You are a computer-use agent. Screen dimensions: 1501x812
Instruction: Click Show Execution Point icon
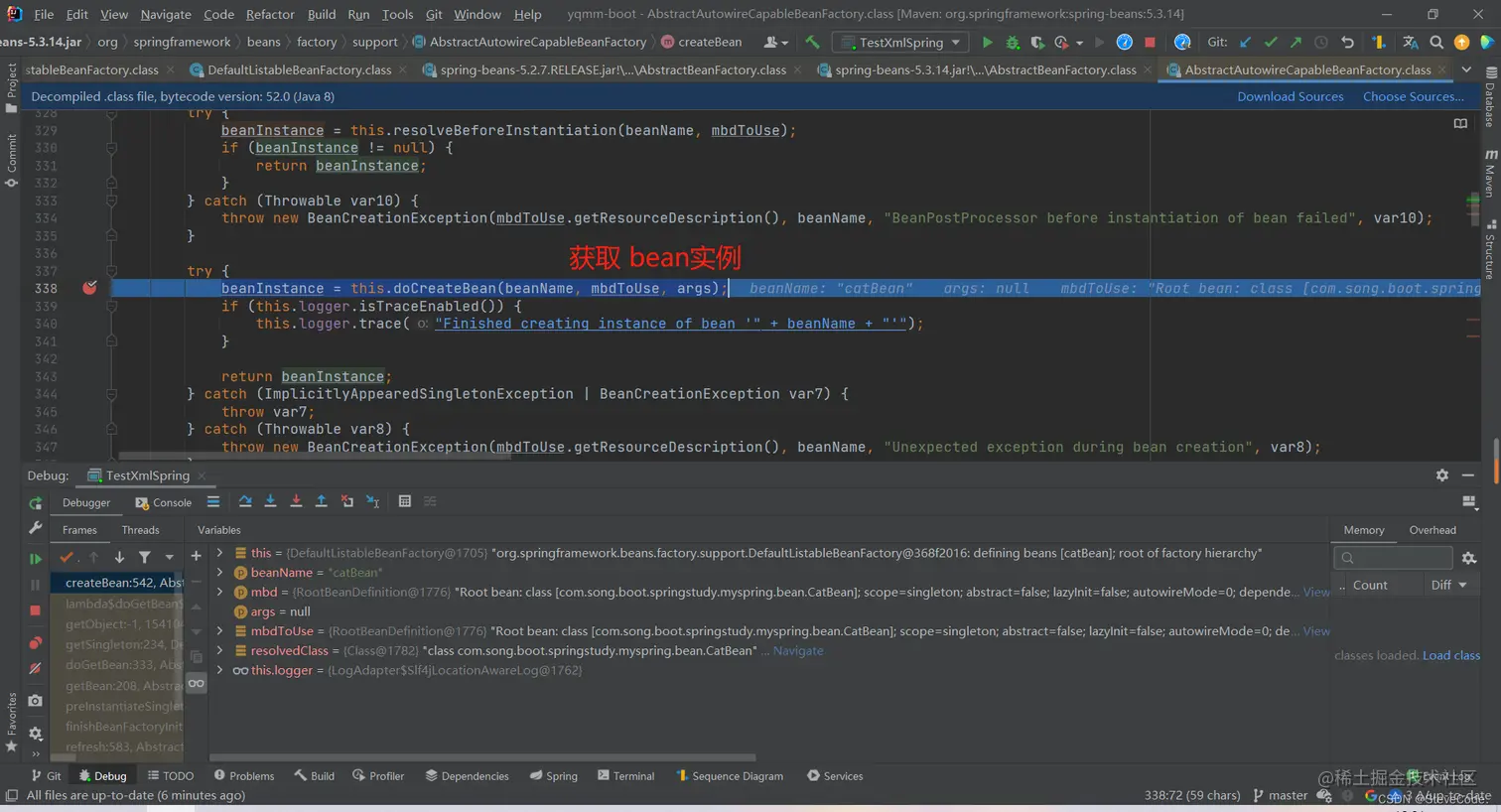[213, 501]
